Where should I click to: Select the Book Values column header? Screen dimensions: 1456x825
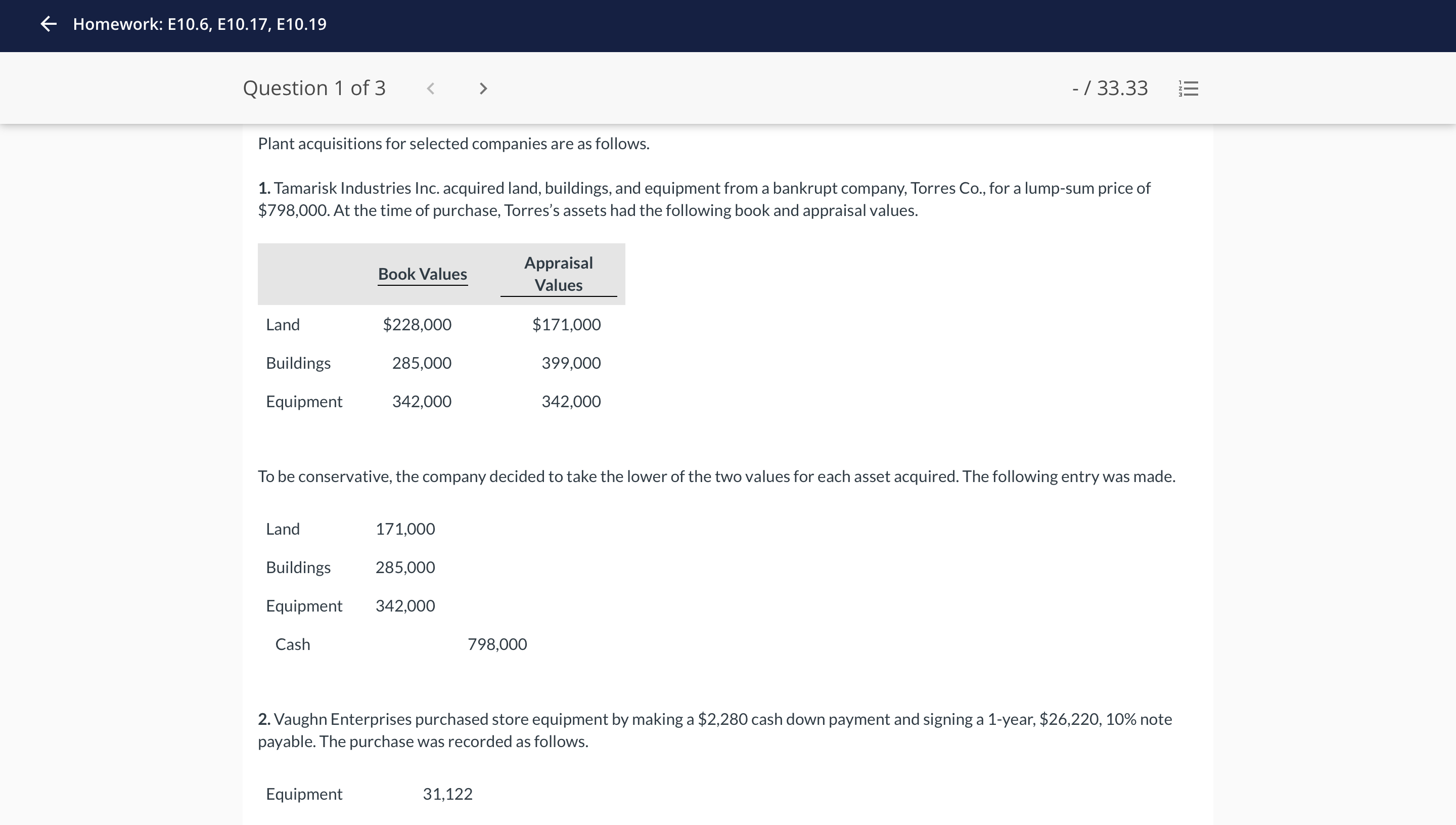click(422, 274)
